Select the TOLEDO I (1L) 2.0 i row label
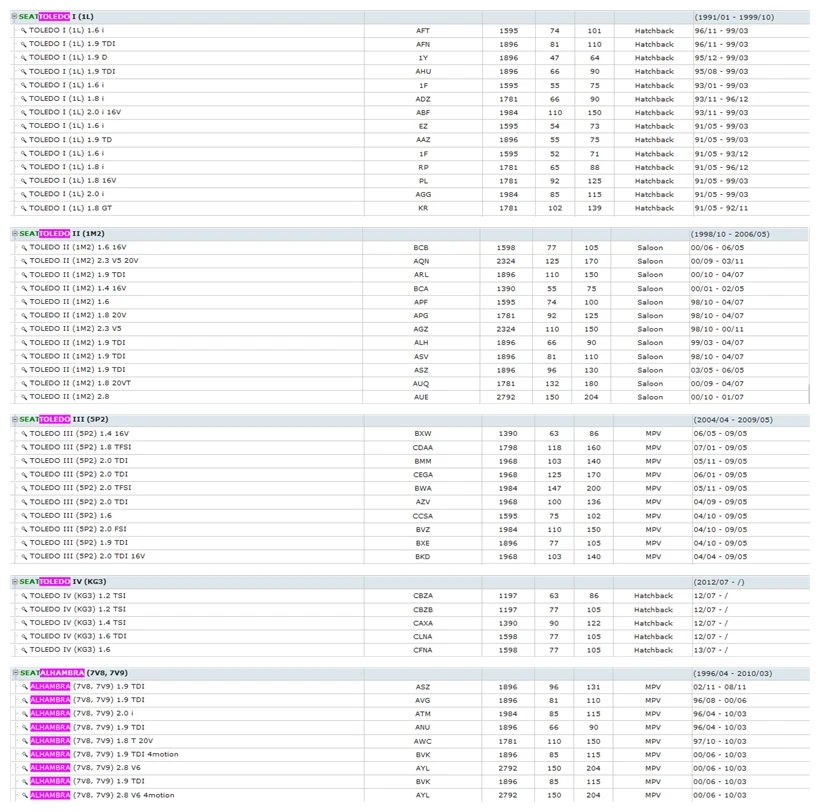The image size is (820, 812). [66, 194]
